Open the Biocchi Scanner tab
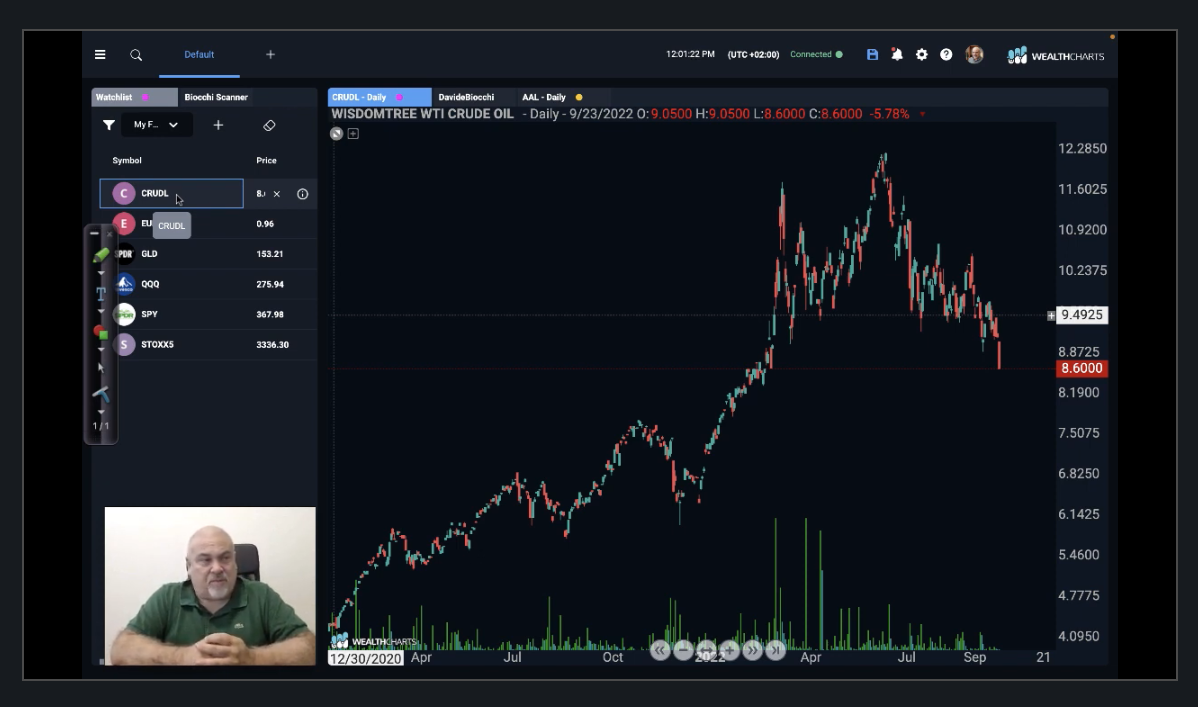The image size is (1198, 707). [x=216, y=97]
